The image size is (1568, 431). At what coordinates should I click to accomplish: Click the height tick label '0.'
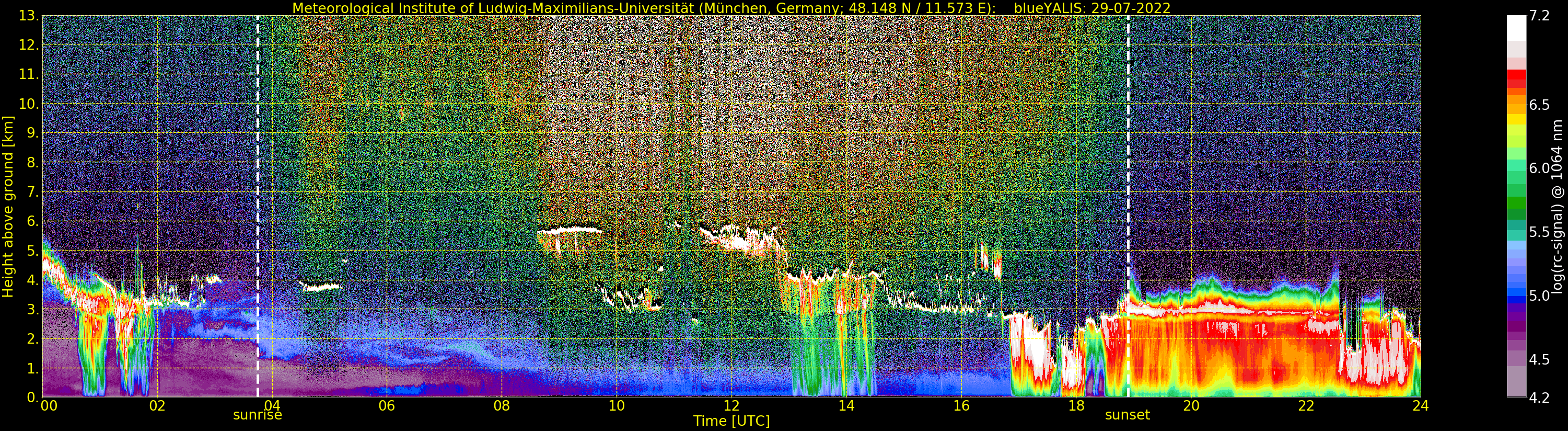(x=33, y=398)
